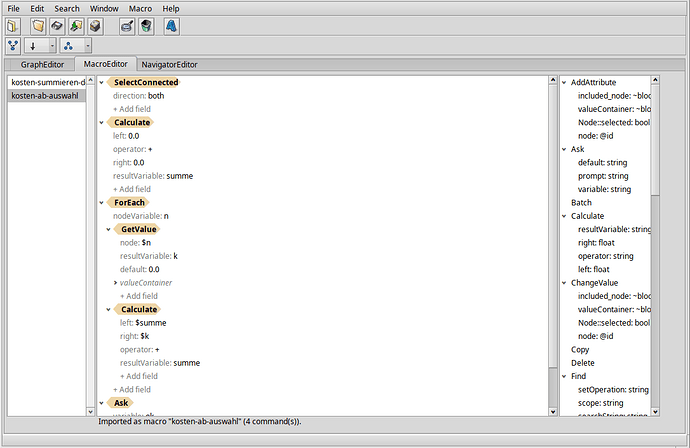Screen dimensions: 690x448
Task: Collapse Calculate in the command palette
Action: point(564,216)
